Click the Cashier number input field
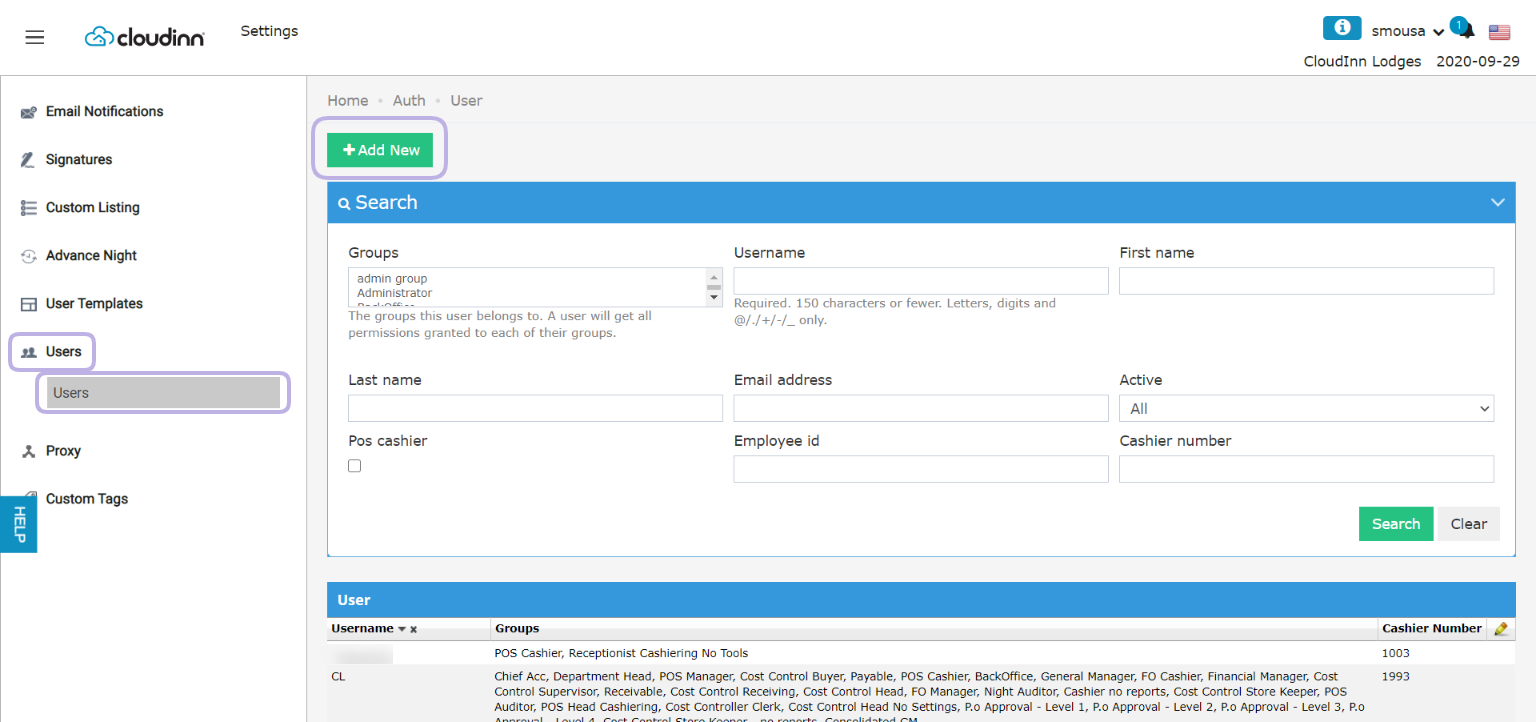This screenshot has height=722, width=1536. point(1306,469)
